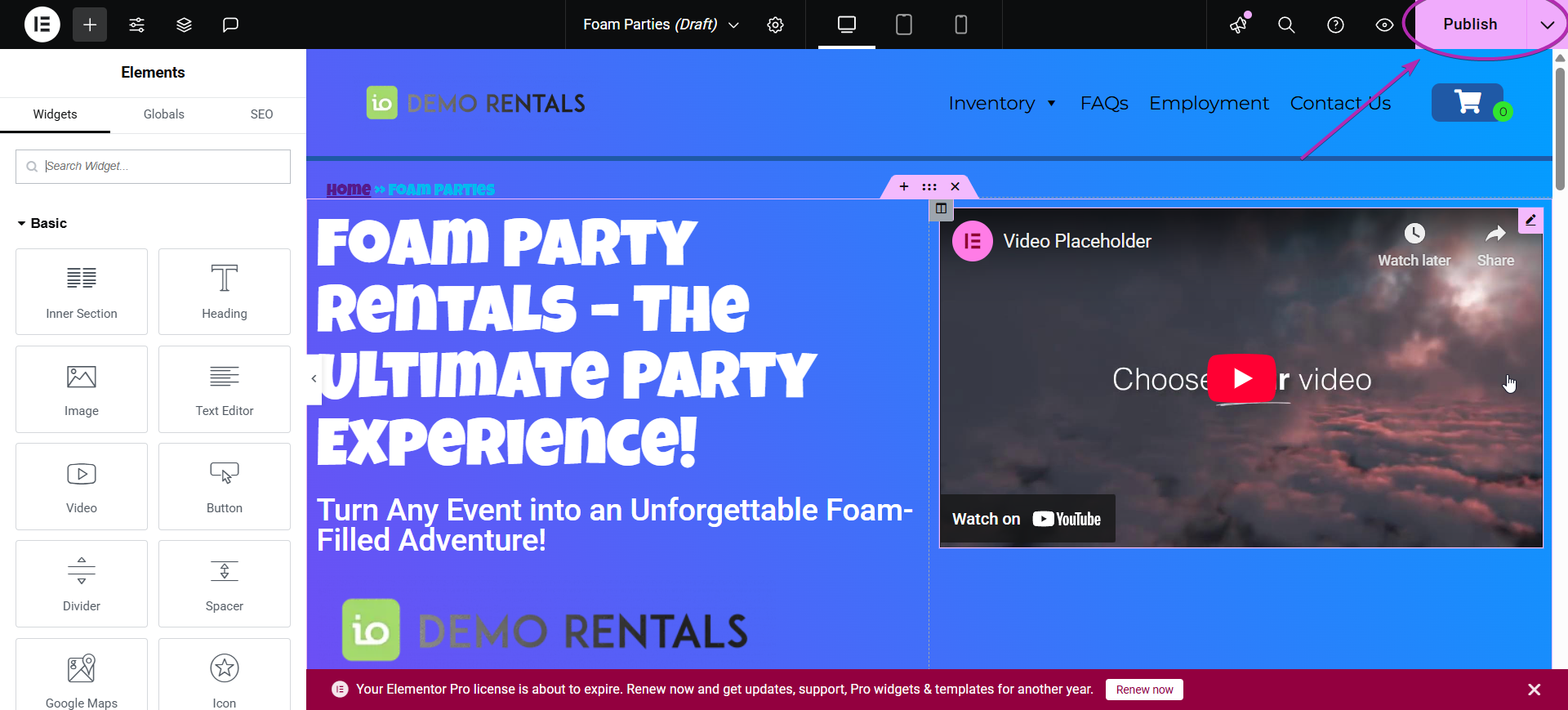Viewport: 1568px width, 710px height.
Task: Open the What's New megaphone icon
Action: [1239, 25]
